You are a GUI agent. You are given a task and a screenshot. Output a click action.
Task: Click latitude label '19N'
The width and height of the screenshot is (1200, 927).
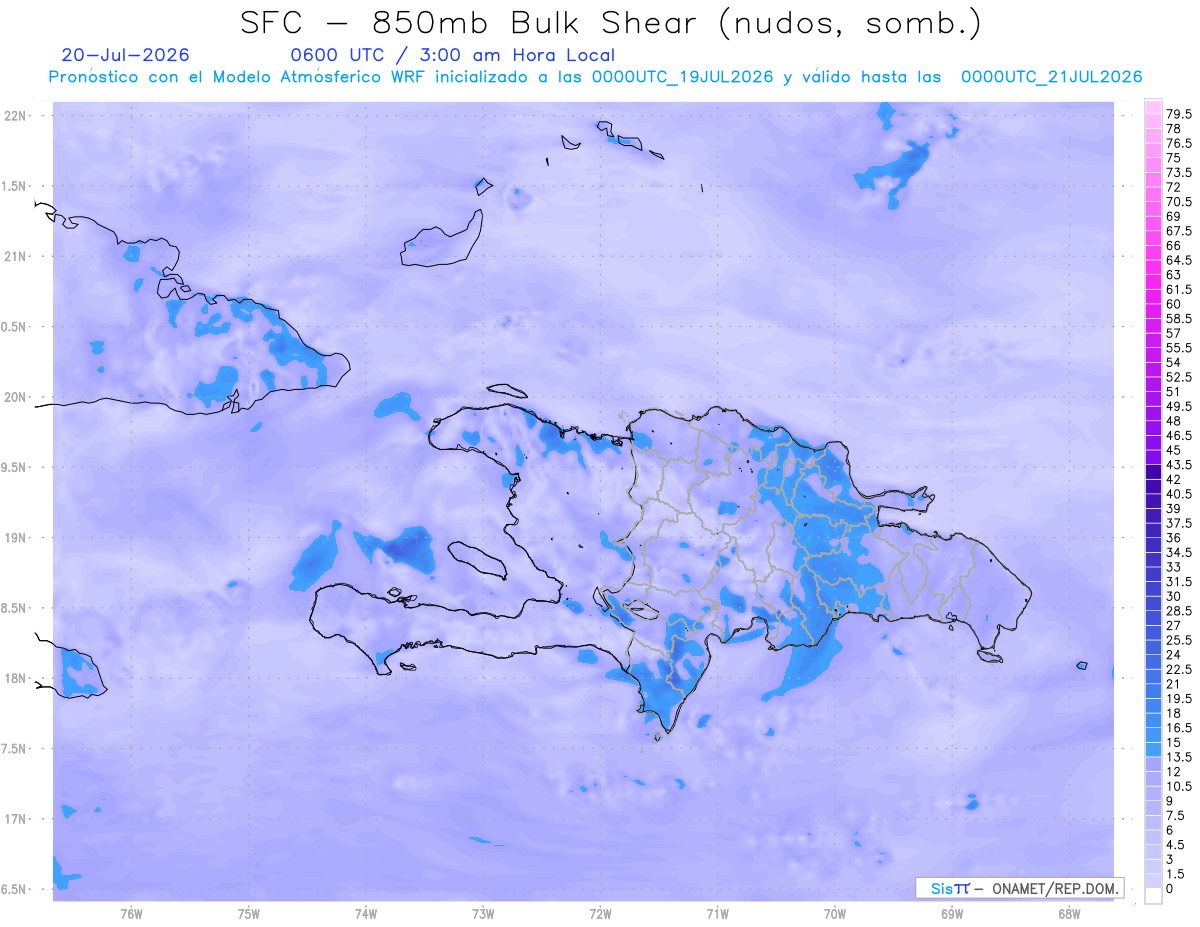point(16,538)
